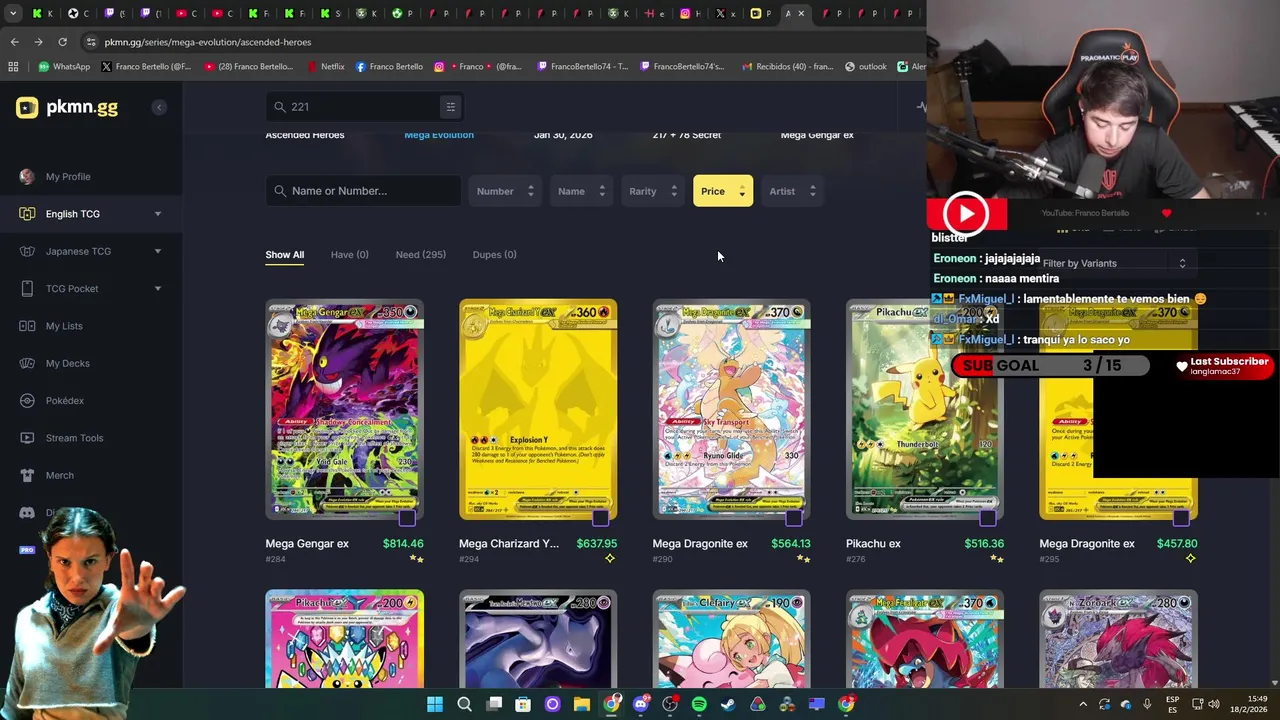Open the search filter options icon
Viewport: 1280px width, 720px height.
coord(450,107)
